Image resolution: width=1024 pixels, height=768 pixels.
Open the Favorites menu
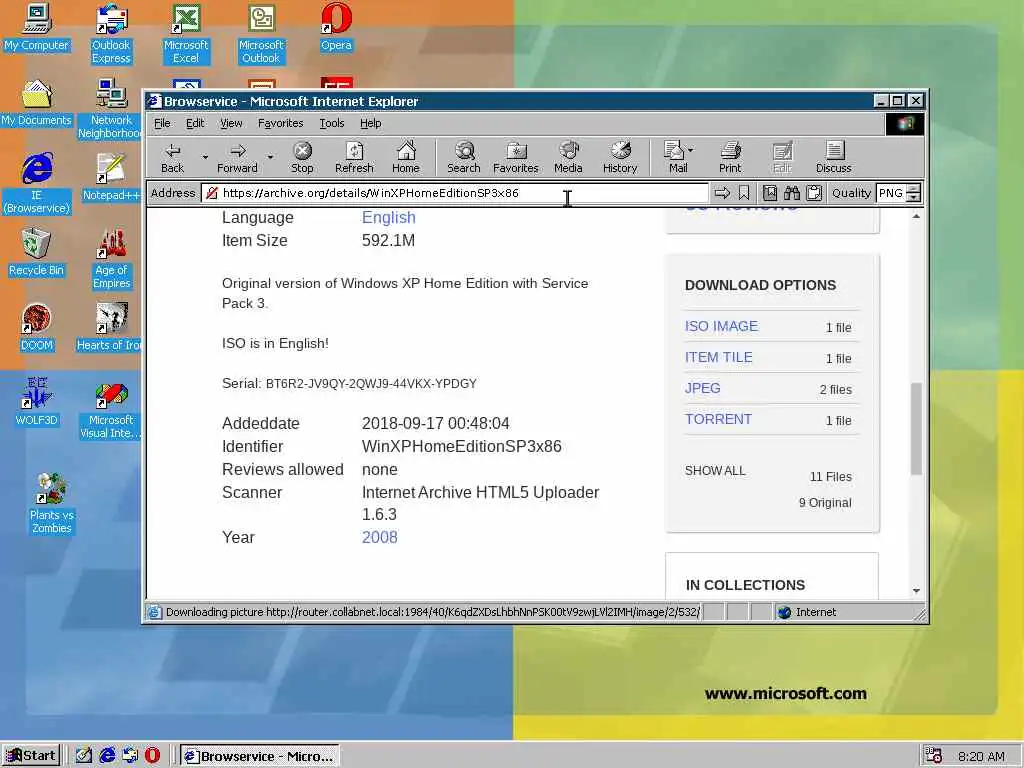pos(280,123)
